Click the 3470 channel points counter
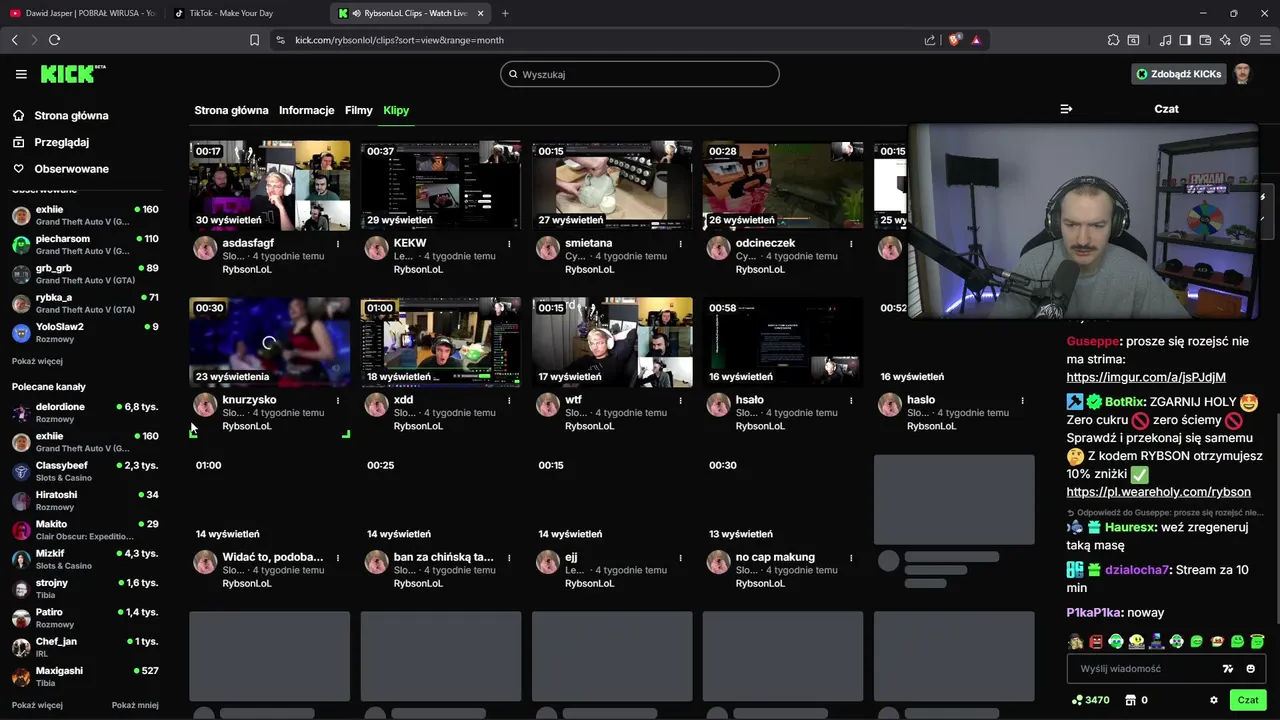 click(x=1090, y=700)
